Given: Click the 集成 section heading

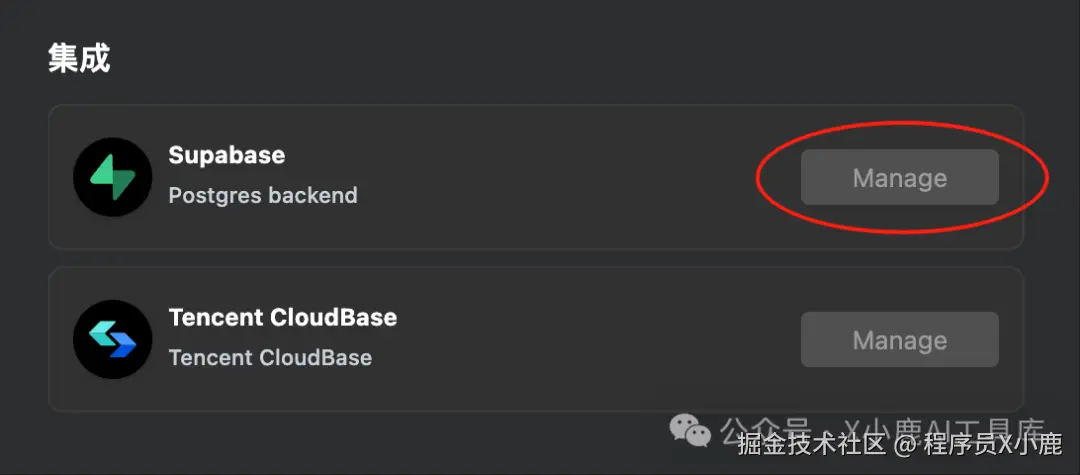Looking at the screenshot, I should coord(79,58).
